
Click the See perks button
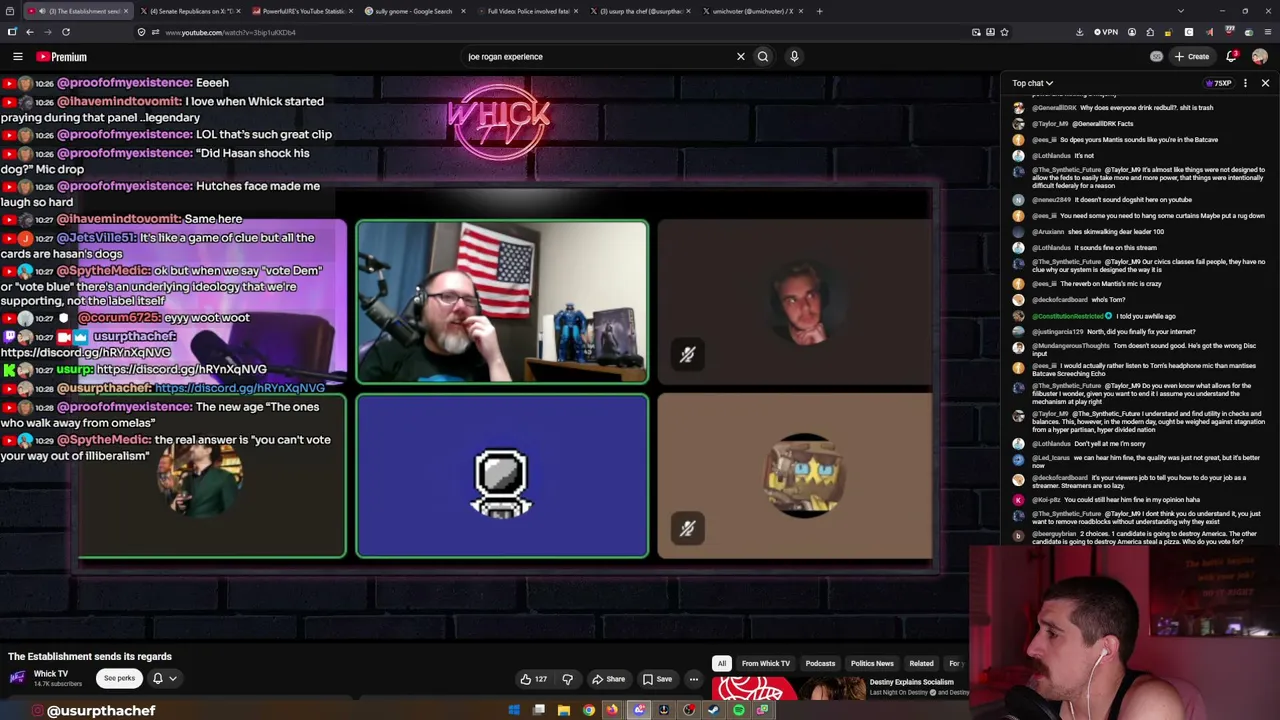pyautogui.click(x=119, y=678)
